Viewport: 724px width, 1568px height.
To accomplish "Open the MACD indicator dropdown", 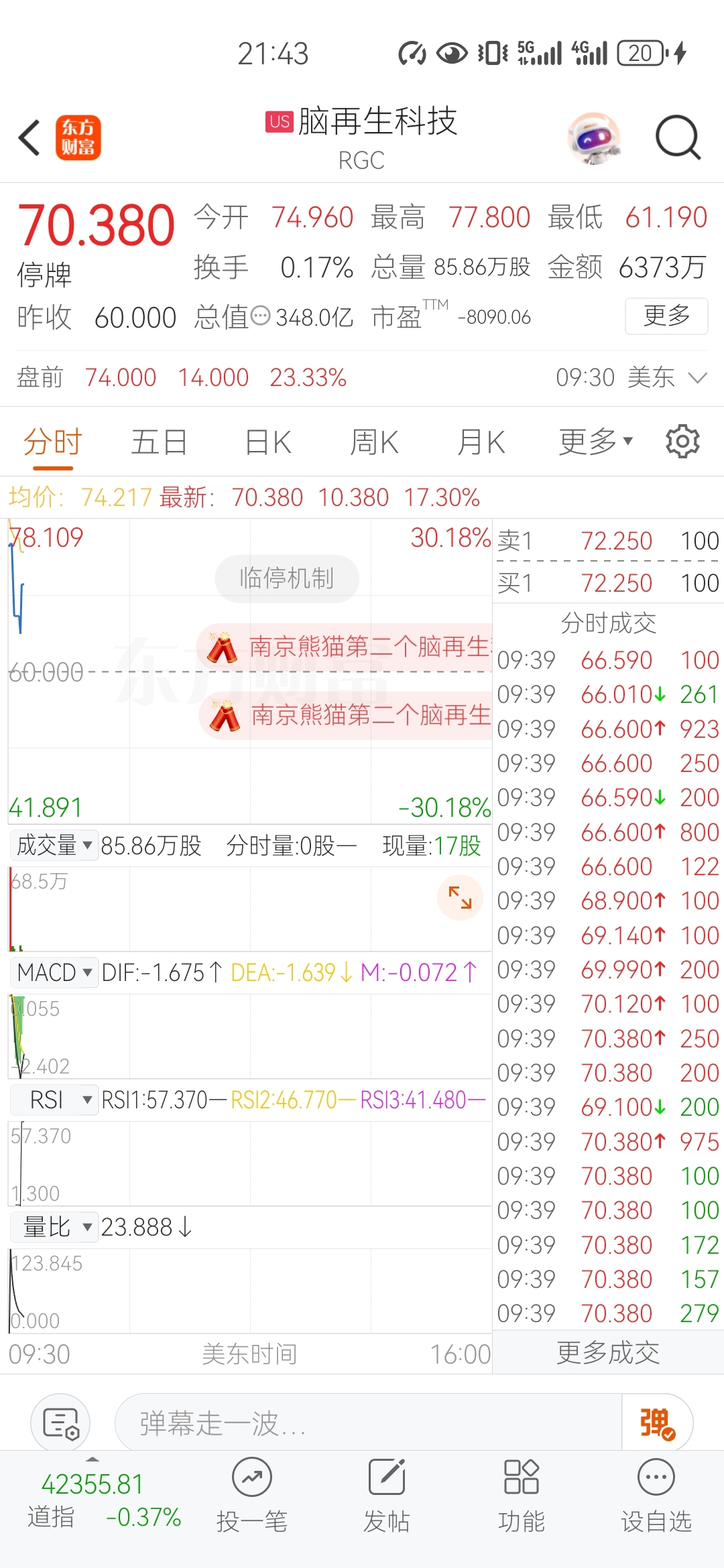I will 54,972.
